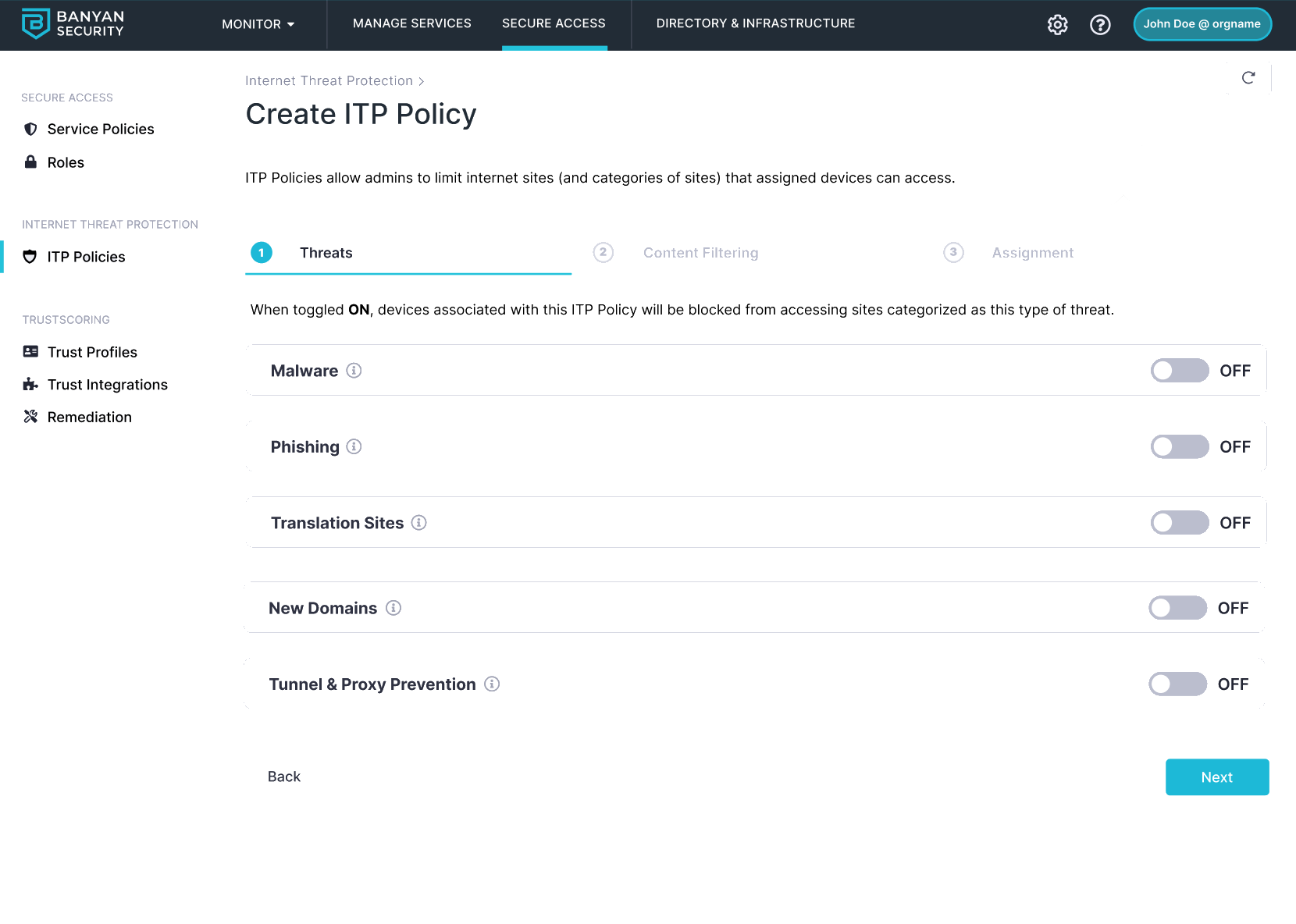
Task: Expand the Monitor dropdown menu
Action: point(258,24)
